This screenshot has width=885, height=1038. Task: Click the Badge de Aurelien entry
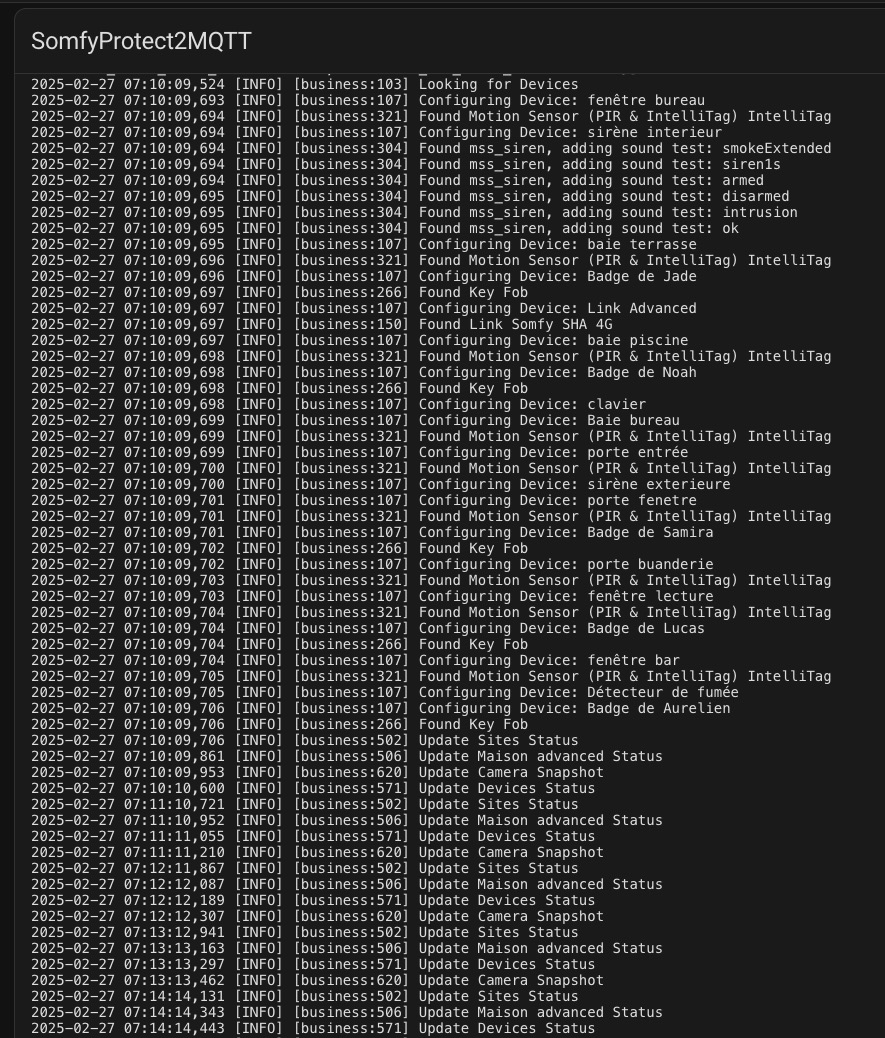pyautogui.click(x=381, y=708)
